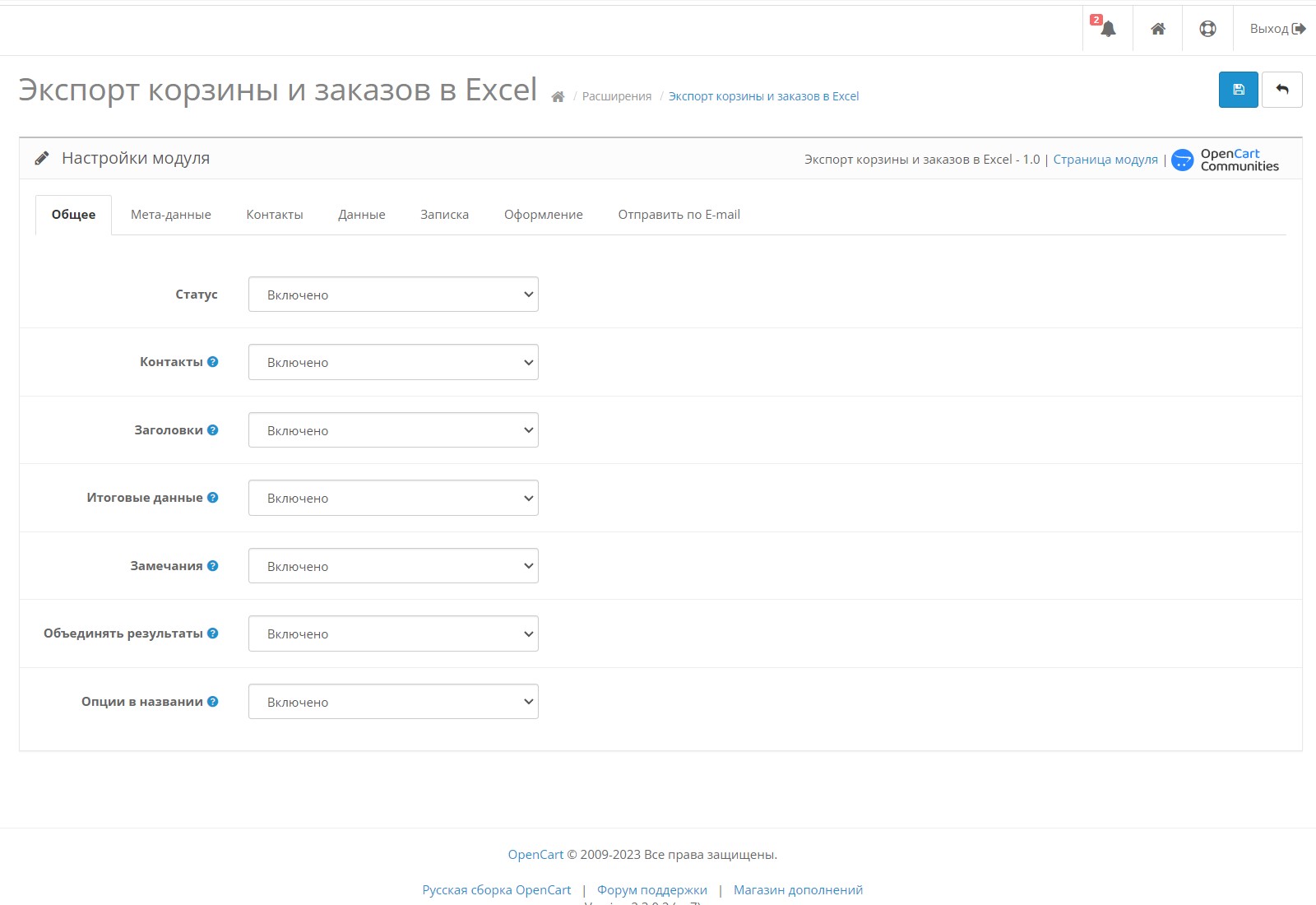Switch to the Данные tab
Image resolution: width=1316 pixels, height=905 pixels.
pos(362,215)
